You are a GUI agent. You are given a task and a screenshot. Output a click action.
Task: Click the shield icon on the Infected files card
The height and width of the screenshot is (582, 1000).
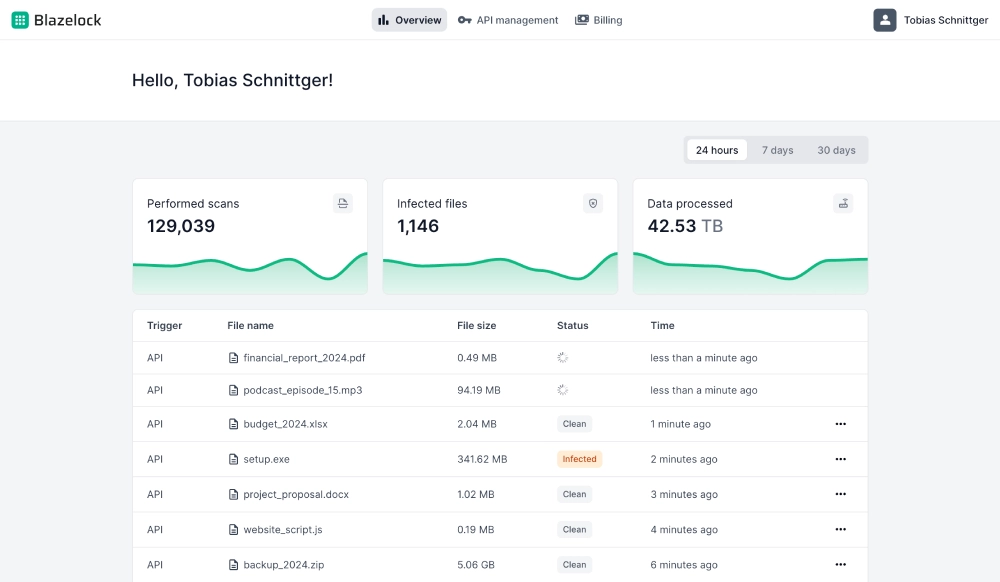593,203
